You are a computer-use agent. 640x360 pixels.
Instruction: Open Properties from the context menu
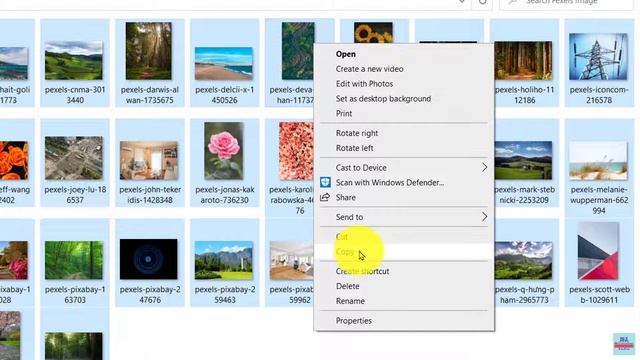353,321
